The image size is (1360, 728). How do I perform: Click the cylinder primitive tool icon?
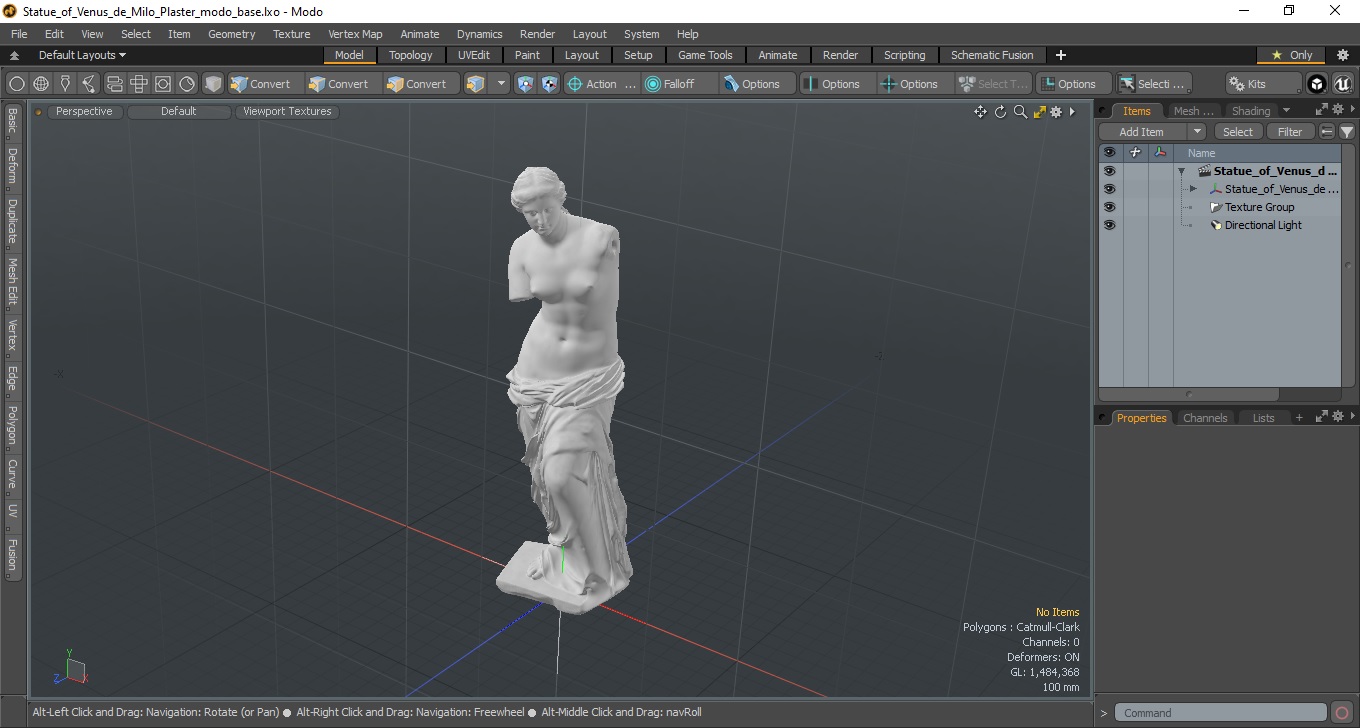pyautogui.click(x=138, y=84)
